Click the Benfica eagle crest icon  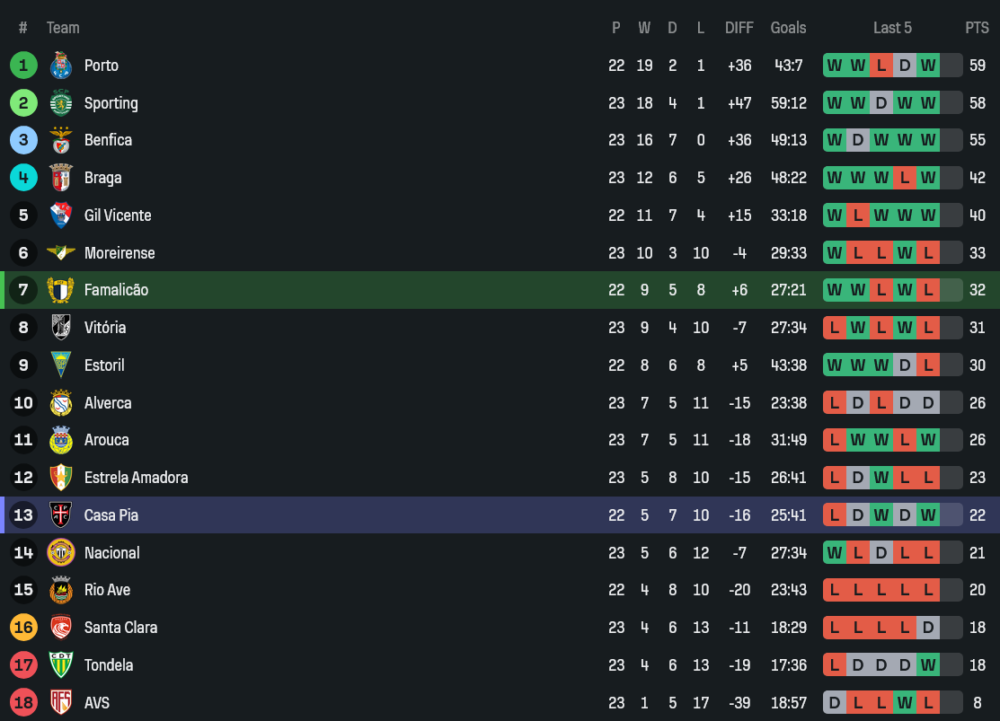pos(61,140)
